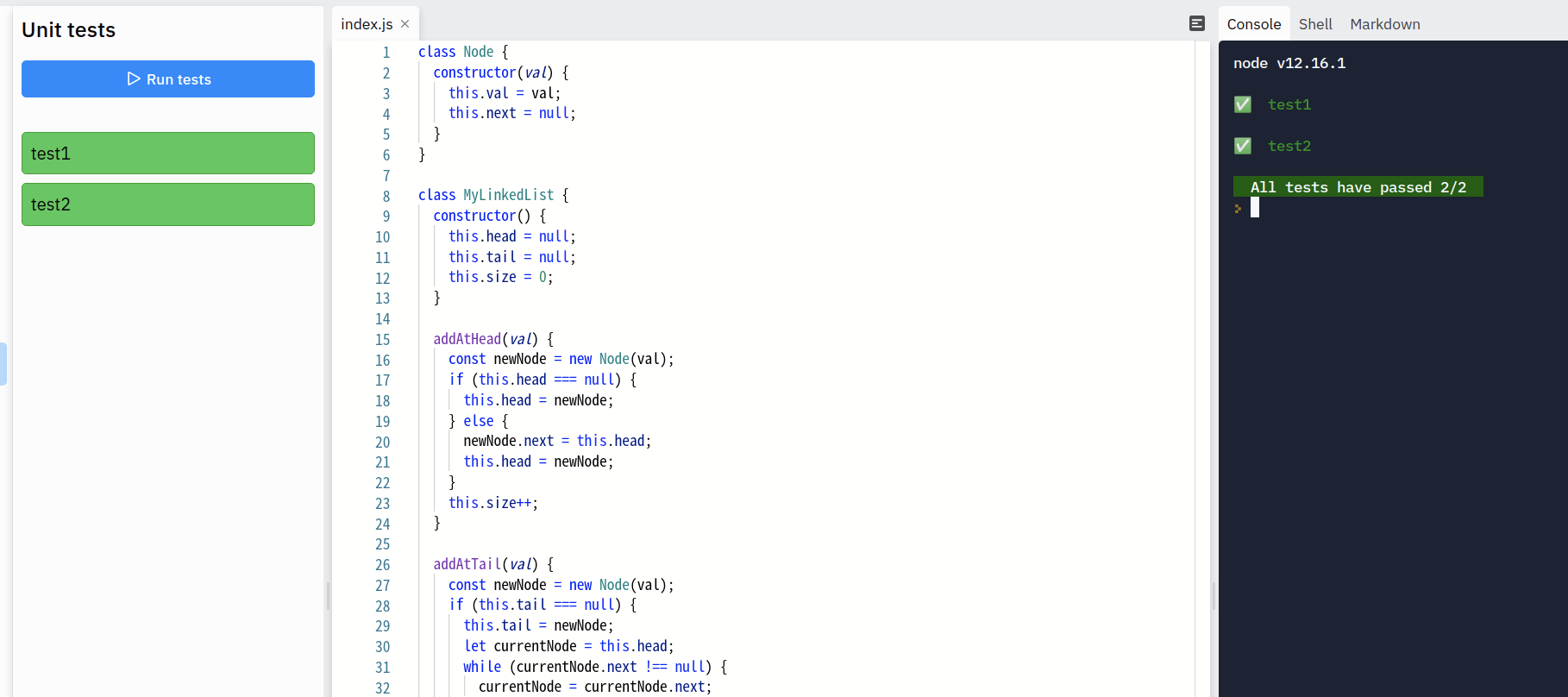Switch to the Shell tab
This screenshot has width=1568, height=697.
coord(1315,24)
